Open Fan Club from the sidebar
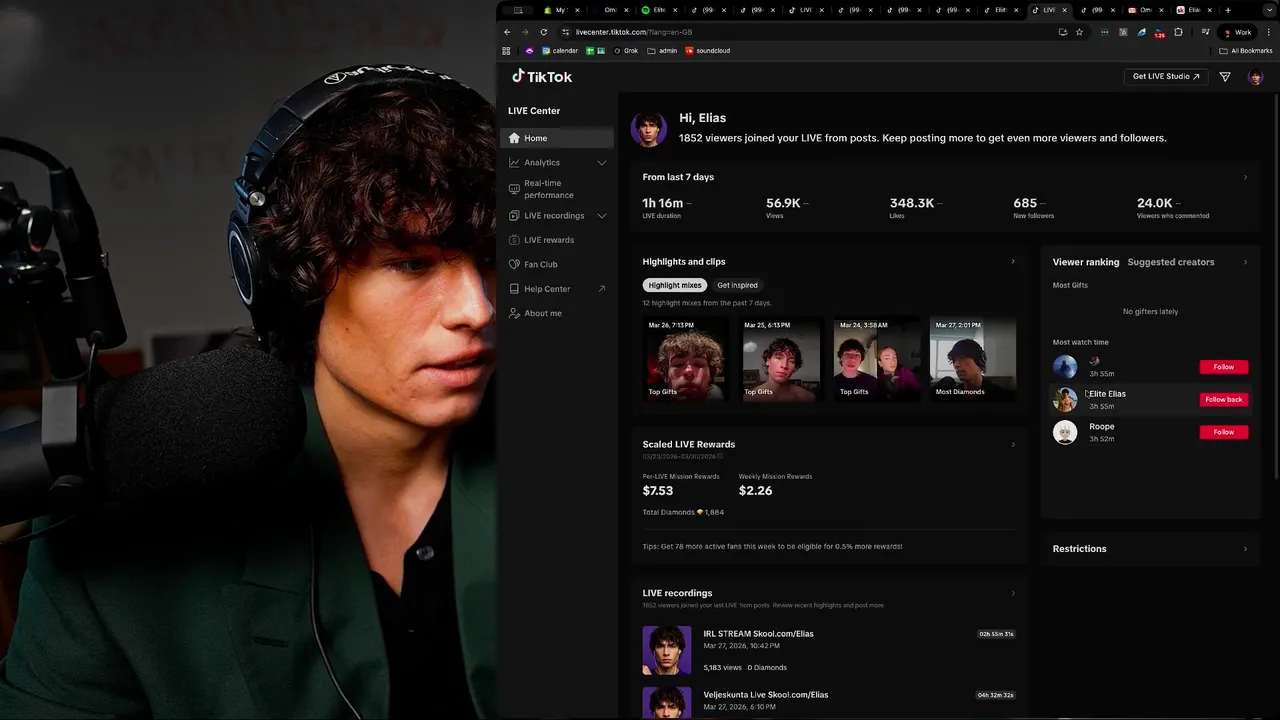The image size is (1280, 720). tap(557, 264)
